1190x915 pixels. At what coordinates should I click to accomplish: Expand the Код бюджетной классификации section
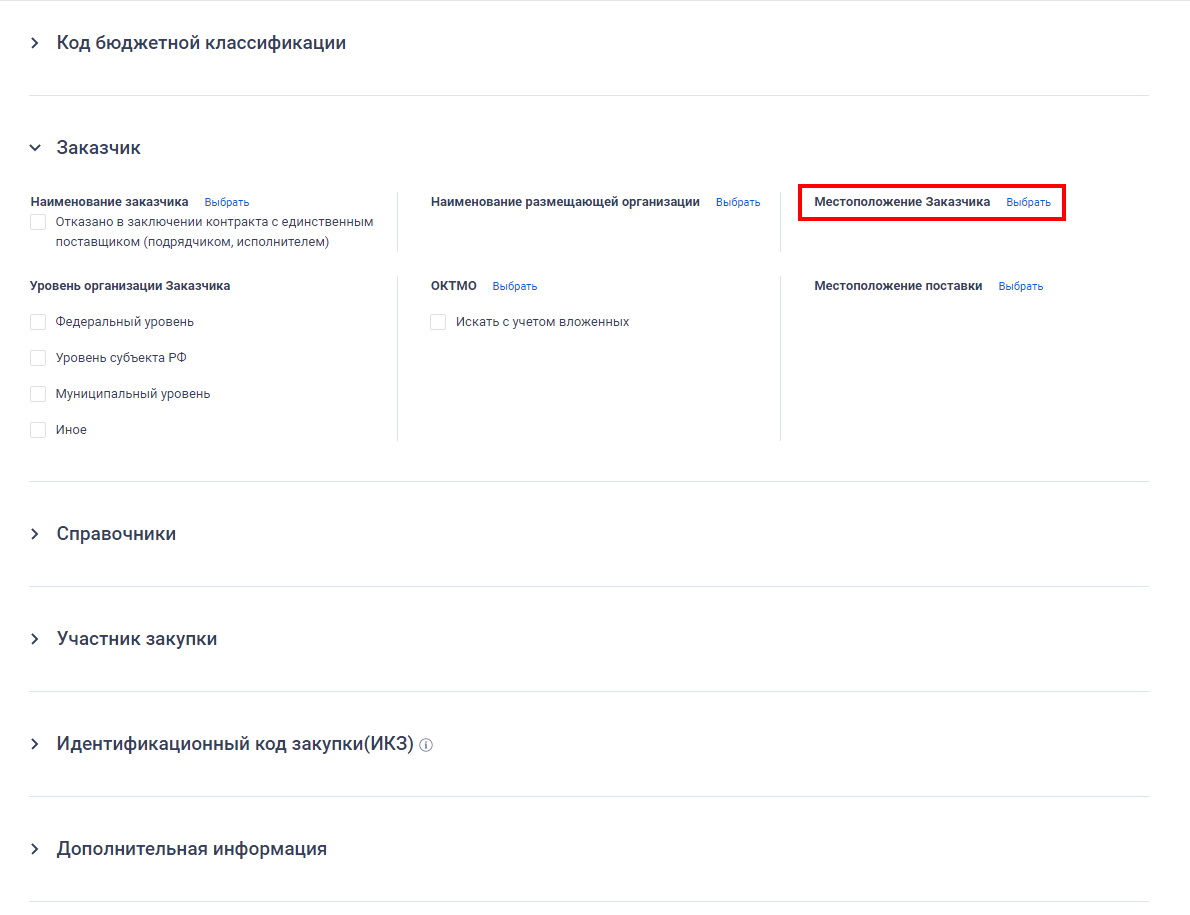click(35, 43)
